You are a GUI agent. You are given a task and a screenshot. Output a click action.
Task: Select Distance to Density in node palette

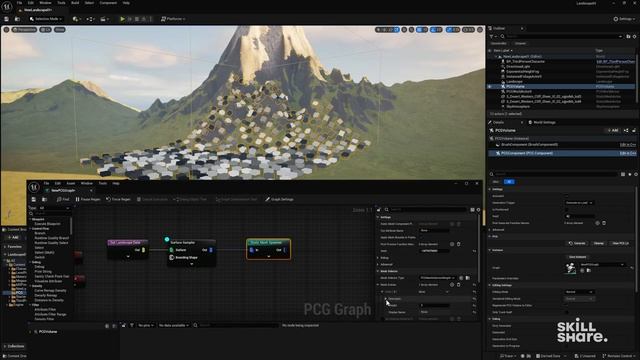click(x=49, y=300)
